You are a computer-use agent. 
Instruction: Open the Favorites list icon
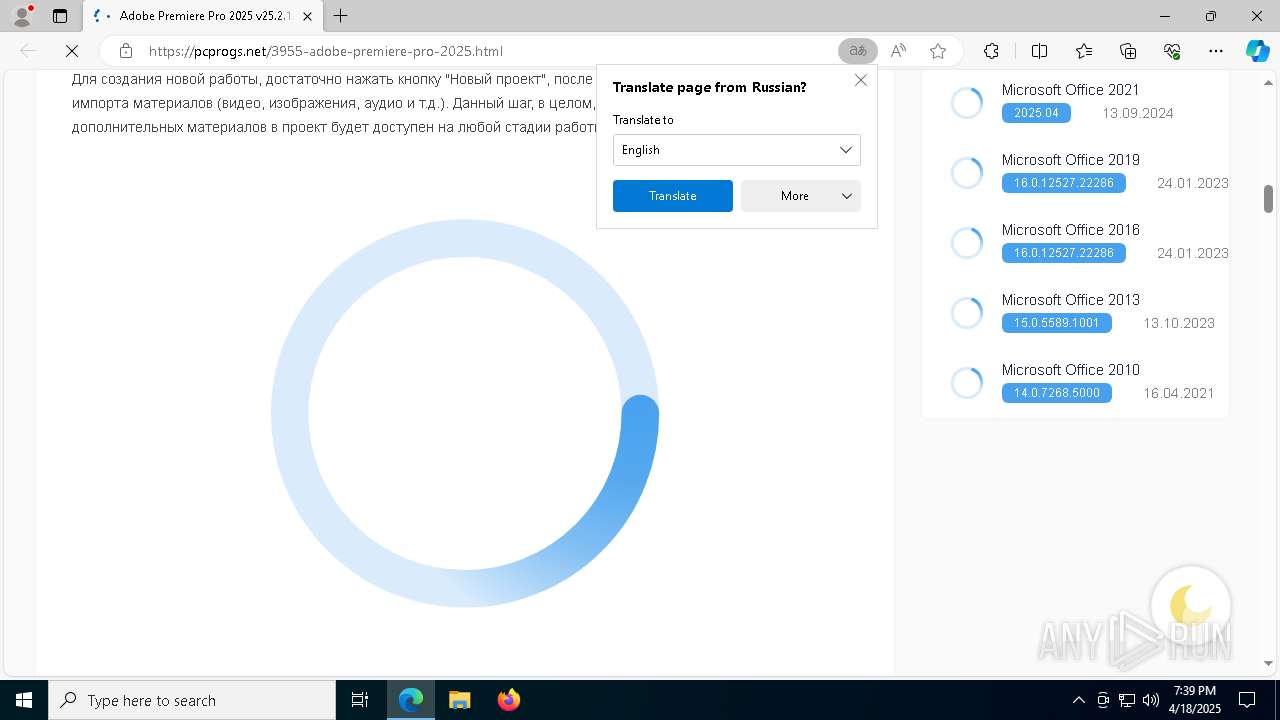pyautogui.click(x=1084, y=51)
